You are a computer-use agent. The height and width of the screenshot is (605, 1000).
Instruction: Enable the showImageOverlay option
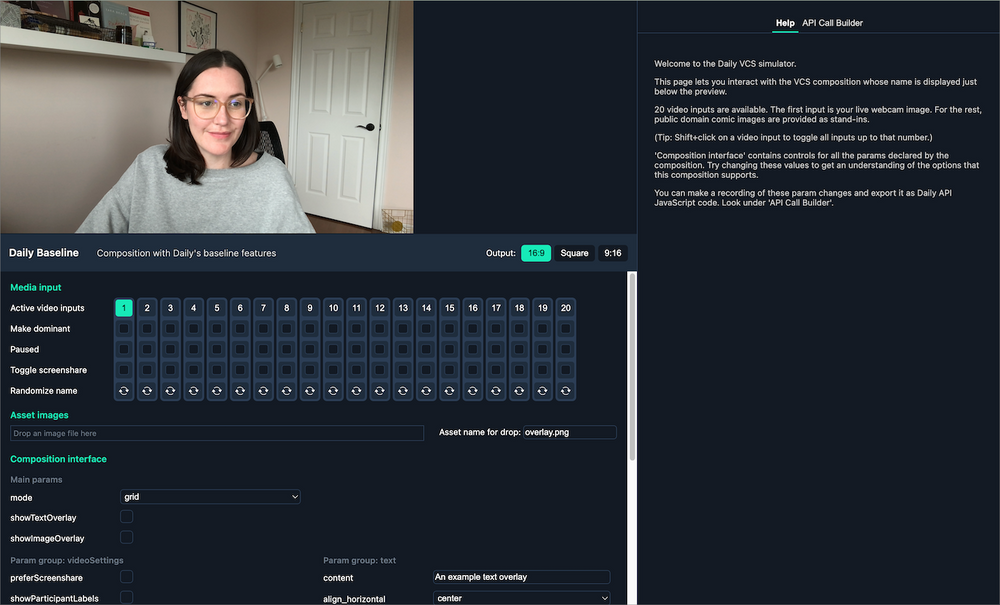(126, 538)
